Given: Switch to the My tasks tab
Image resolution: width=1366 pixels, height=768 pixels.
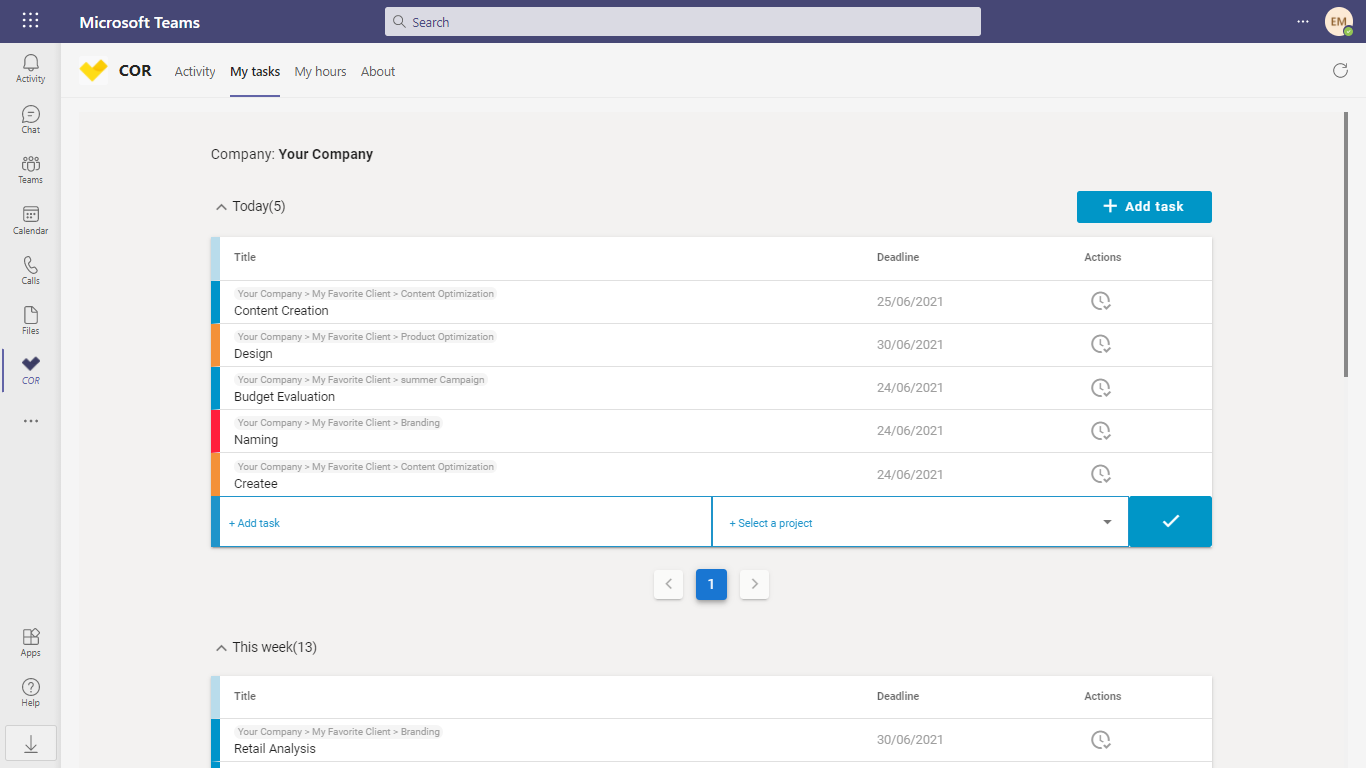Looking at the screenshot, I should click(x=255, y=71).
